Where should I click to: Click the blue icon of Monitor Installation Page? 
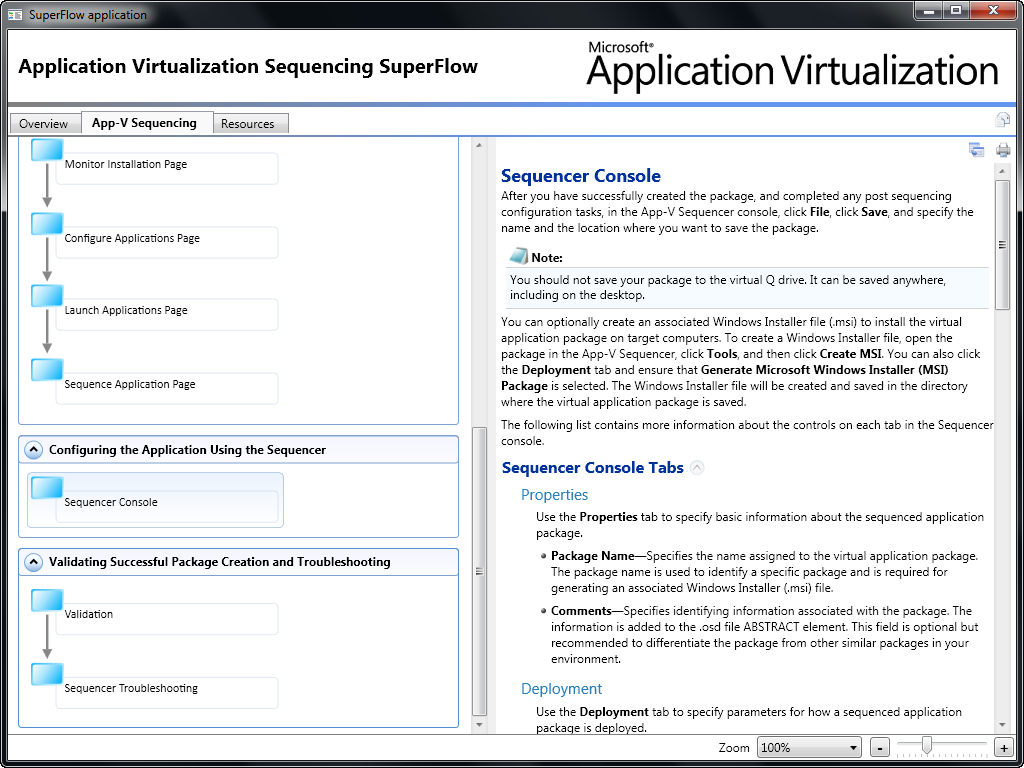(47, 150)
